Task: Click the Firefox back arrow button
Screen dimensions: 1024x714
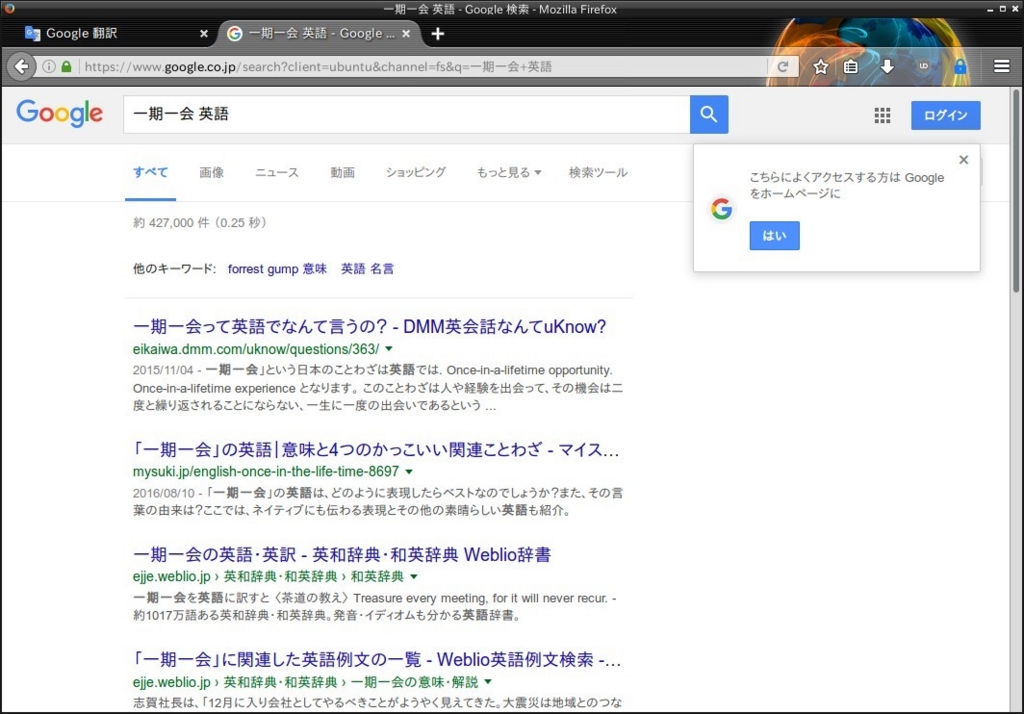Action: (22, 67)
